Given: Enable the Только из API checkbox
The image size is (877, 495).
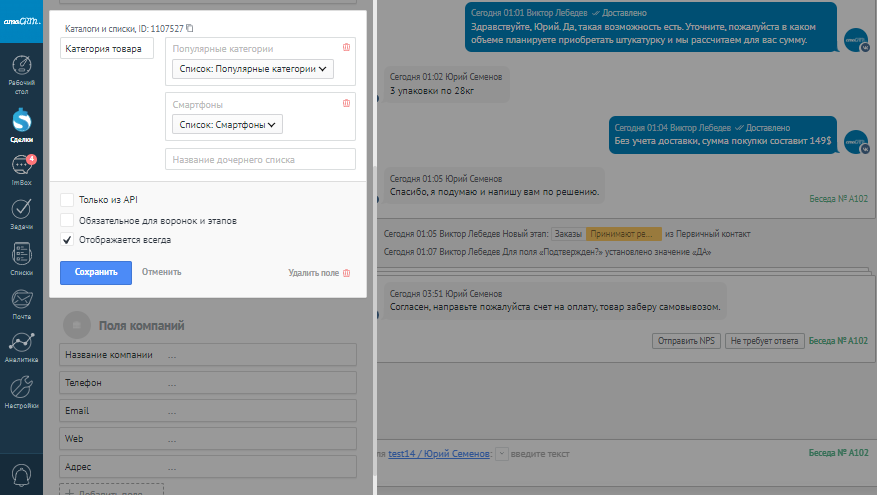Looking at the screenshot, I should [67, 199].
